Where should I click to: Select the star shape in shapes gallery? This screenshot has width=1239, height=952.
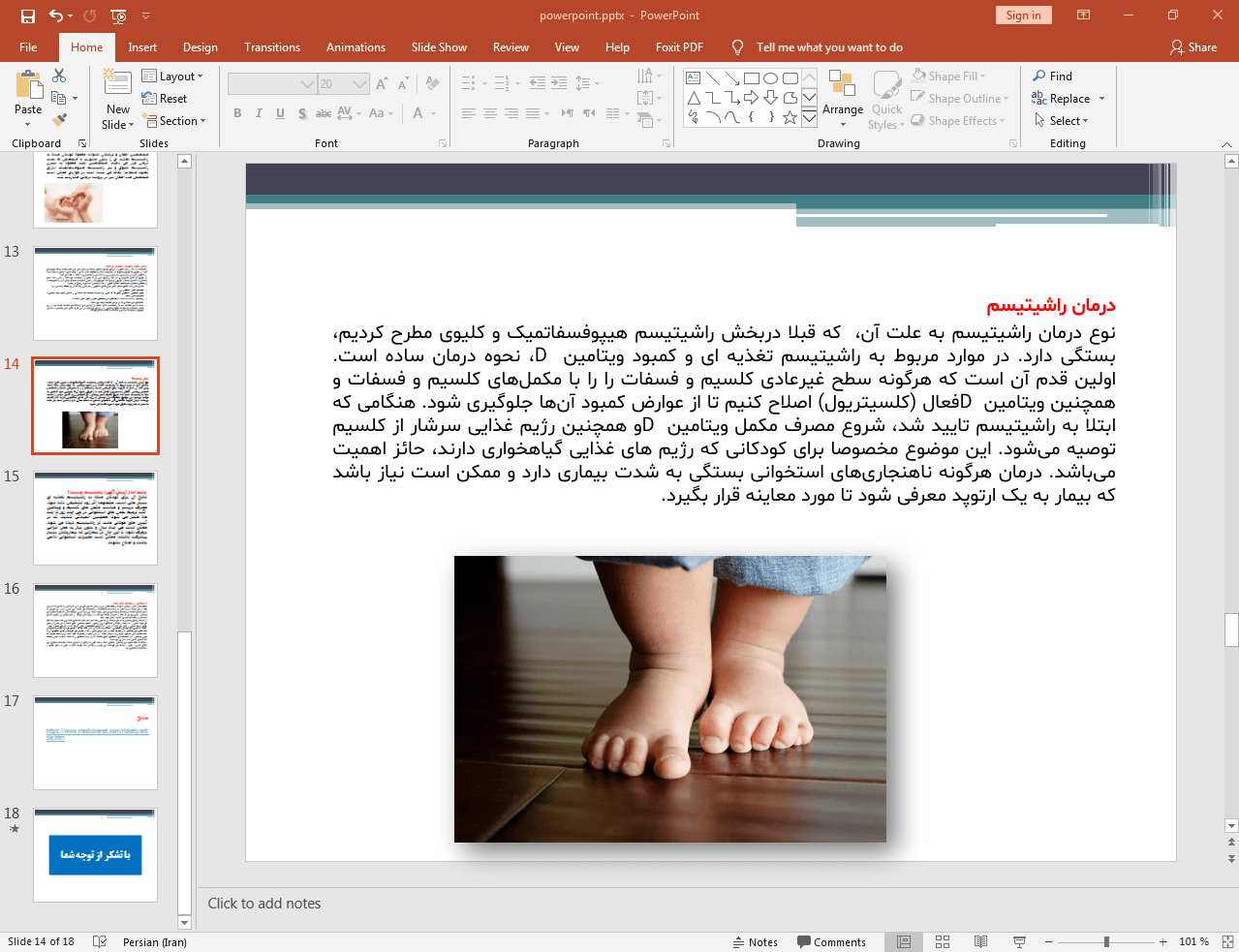(790, 118)
